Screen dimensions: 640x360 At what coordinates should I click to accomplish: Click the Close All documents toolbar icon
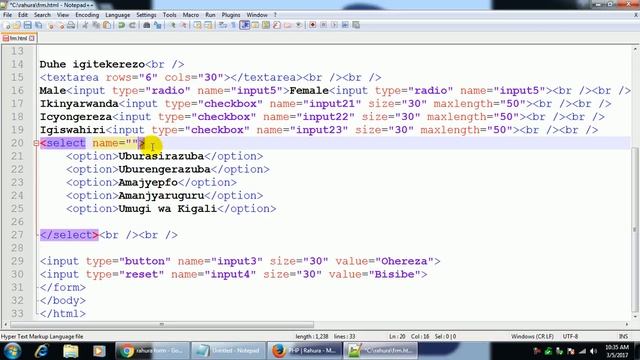pos(61,25)
